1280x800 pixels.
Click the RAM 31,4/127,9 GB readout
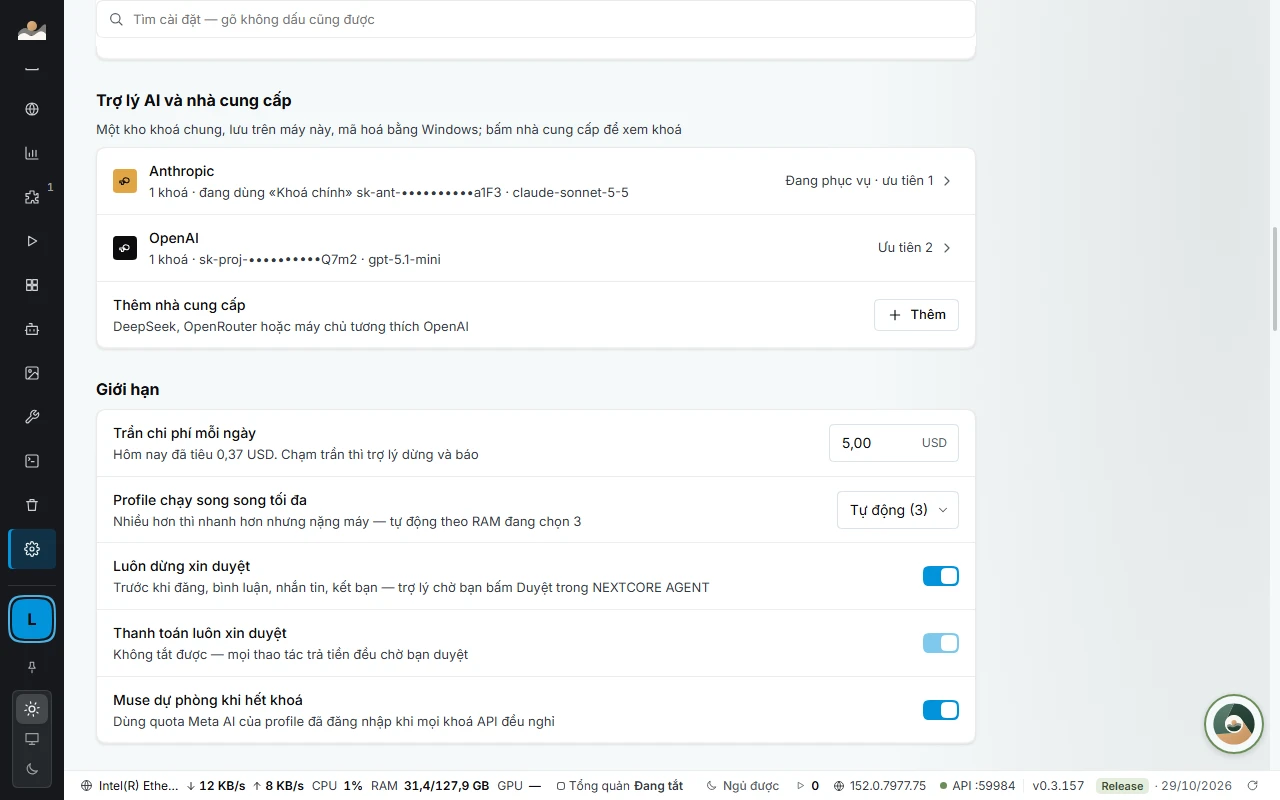click(430, 786)
